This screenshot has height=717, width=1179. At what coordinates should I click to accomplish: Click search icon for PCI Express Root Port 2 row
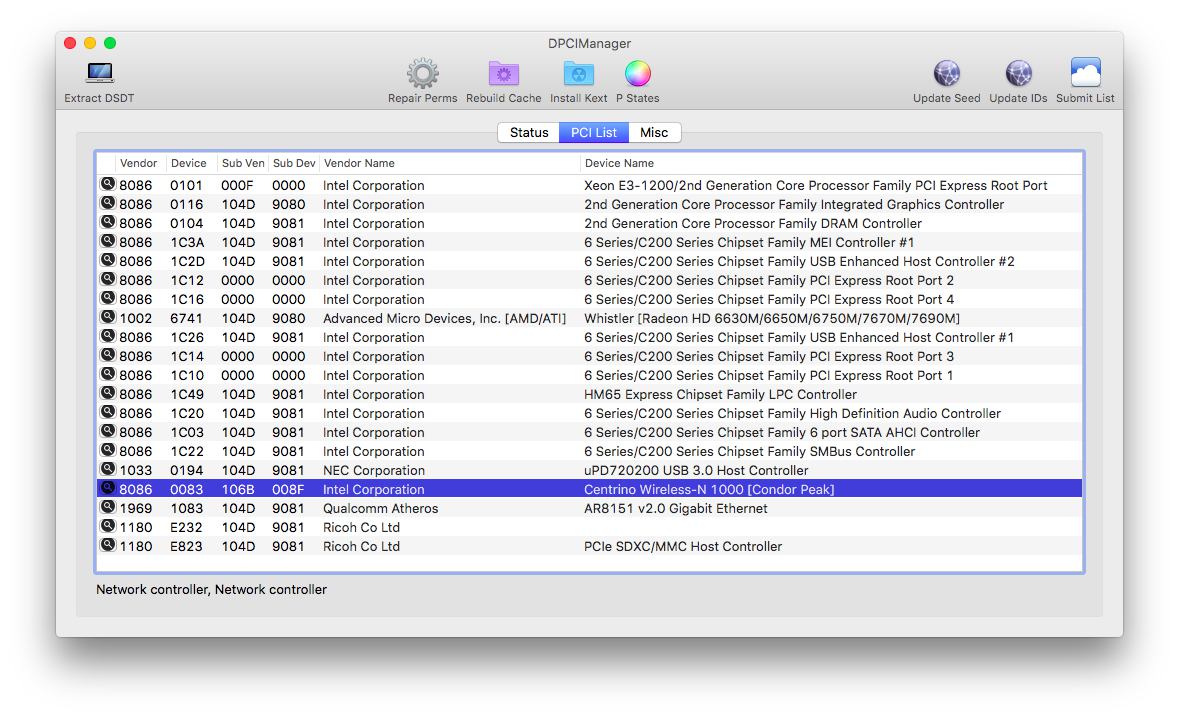tap(108, 279)
